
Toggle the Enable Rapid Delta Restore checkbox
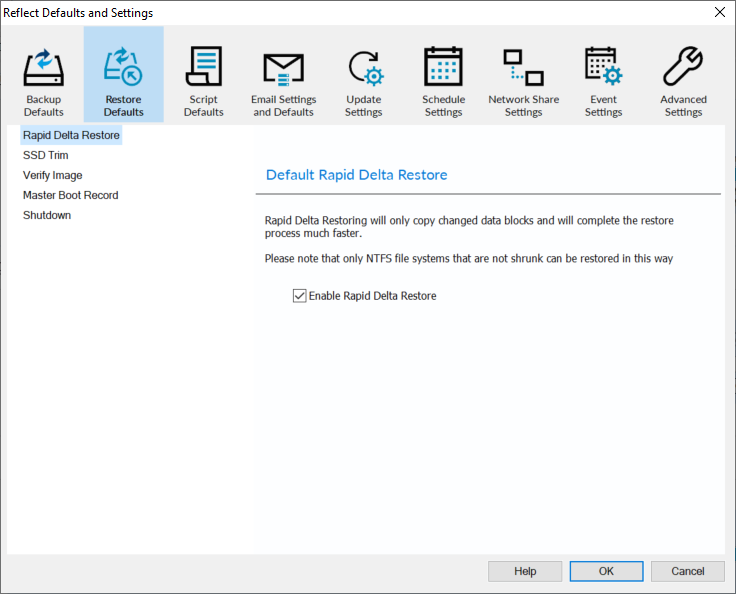coord(299,296)
